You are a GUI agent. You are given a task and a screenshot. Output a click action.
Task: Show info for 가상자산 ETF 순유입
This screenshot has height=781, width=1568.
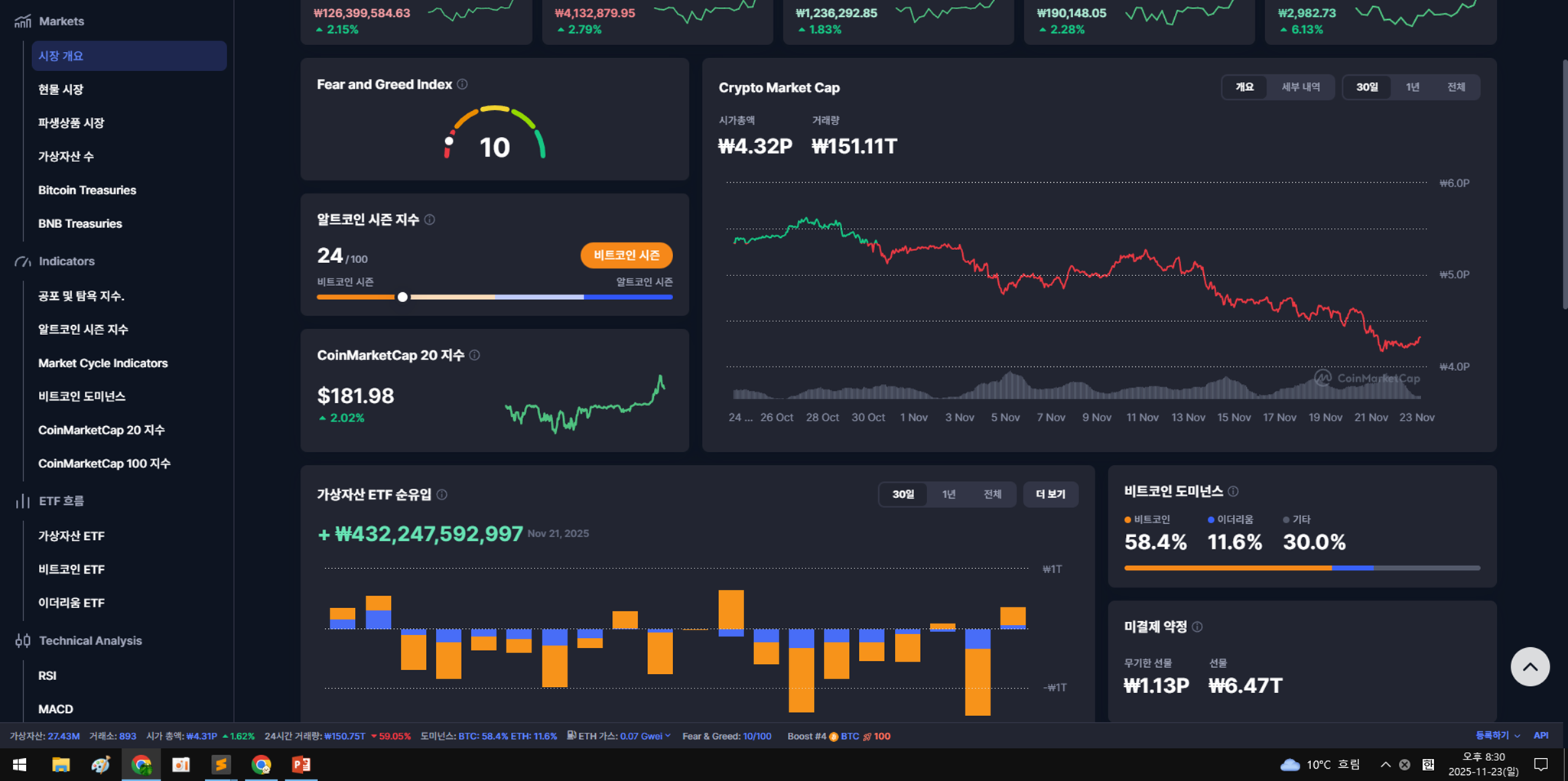coord(441,495)
